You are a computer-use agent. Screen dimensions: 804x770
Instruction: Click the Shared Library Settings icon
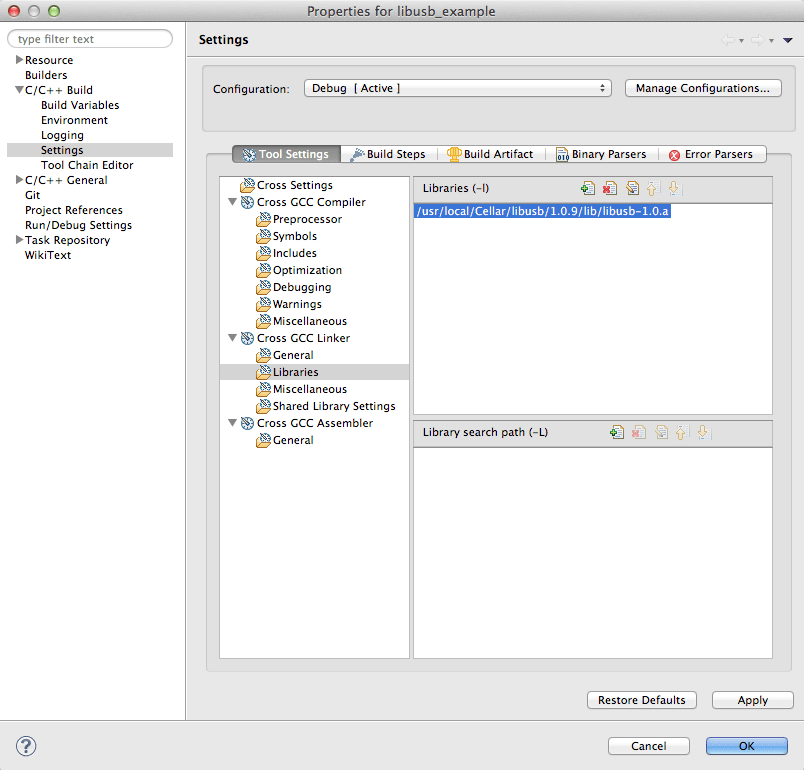point(264,406)
